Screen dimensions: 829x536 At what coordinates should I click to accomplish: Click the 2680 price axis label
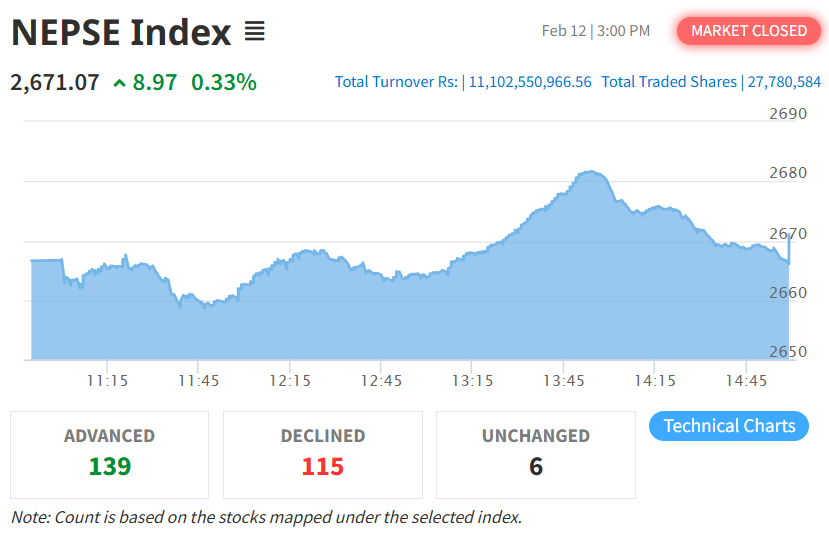click(787, 173)
